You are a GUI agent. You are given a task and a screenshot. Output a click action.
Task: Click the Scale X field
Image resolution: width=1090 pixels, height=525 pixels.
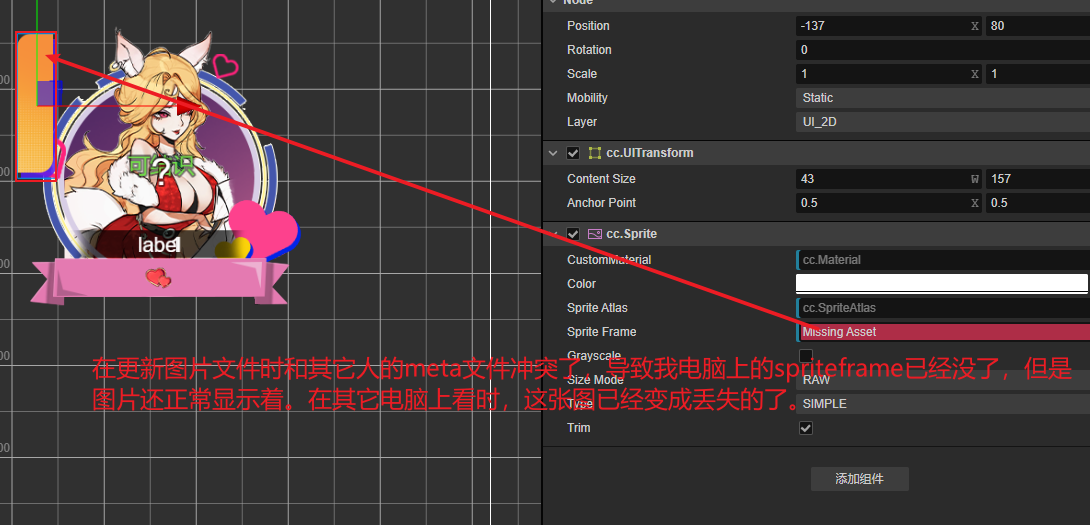pos(888,74)
